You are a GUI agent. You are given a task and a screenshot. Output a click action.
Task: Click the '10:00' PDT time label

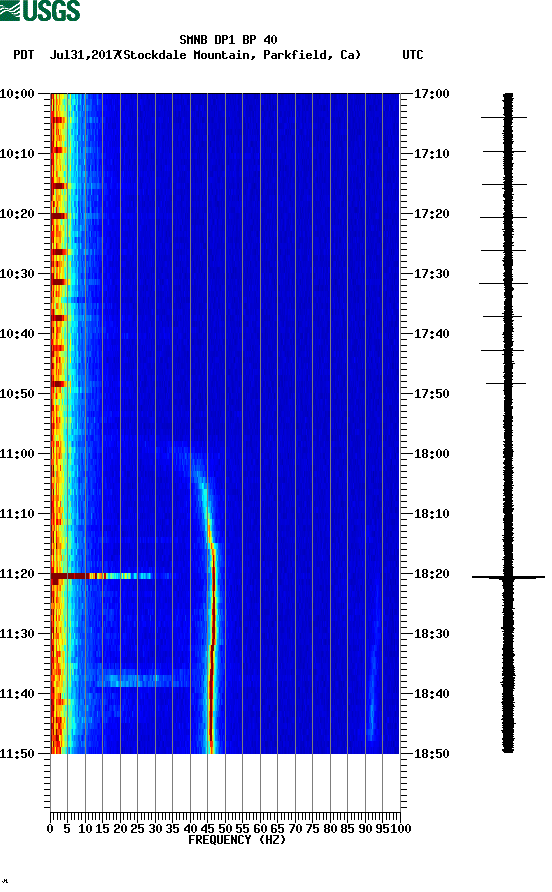tap(17, 93)
